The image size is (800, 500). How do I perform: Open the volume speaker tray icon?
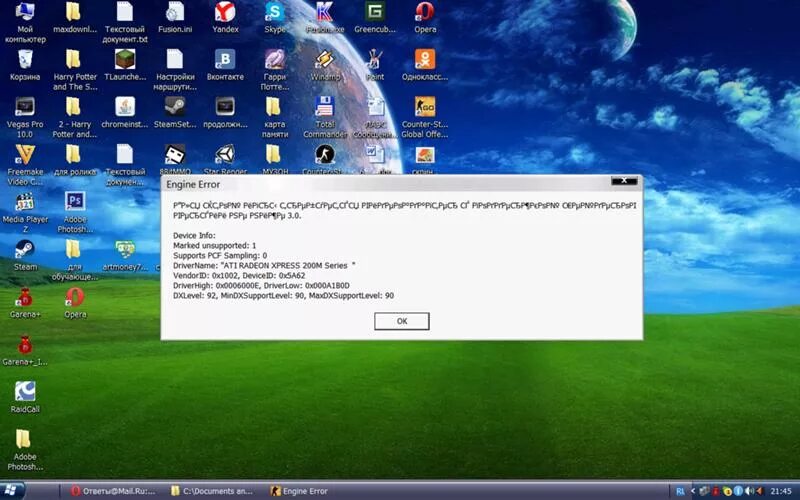tap(750, 491)
